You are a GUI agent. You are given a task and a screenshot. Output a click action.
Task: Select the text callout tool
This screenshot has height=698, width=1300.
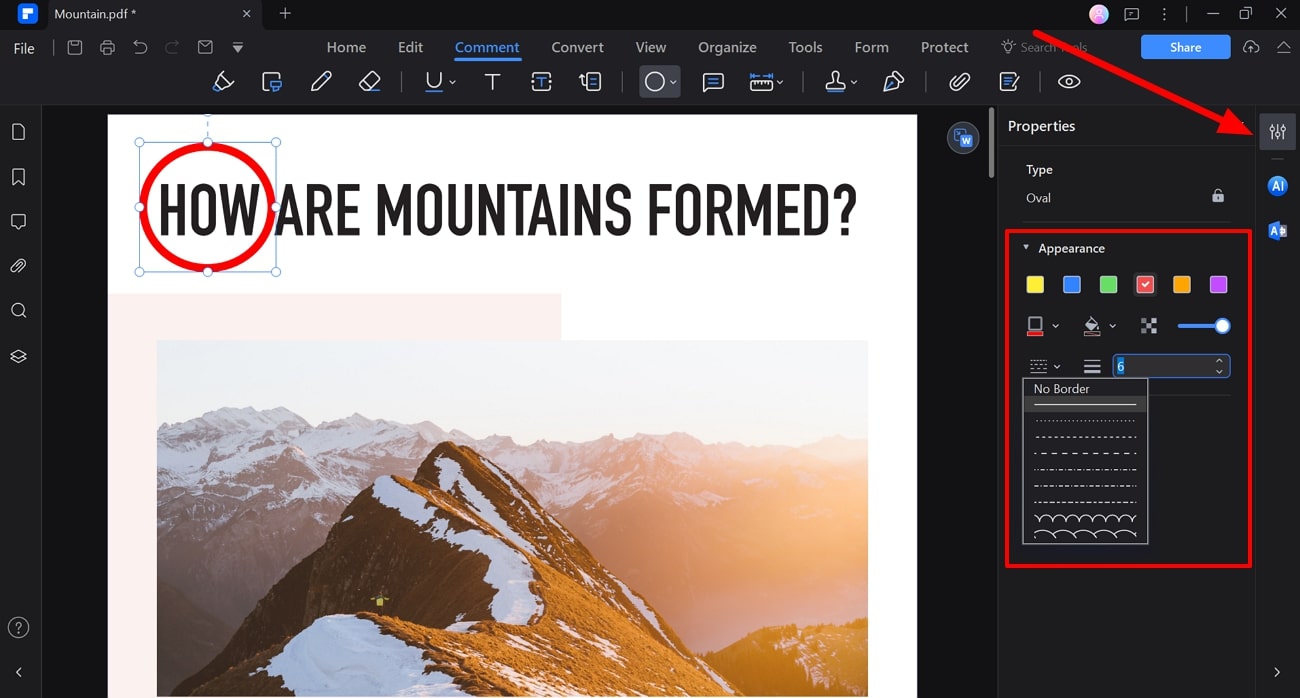click(x=590, y=82)
